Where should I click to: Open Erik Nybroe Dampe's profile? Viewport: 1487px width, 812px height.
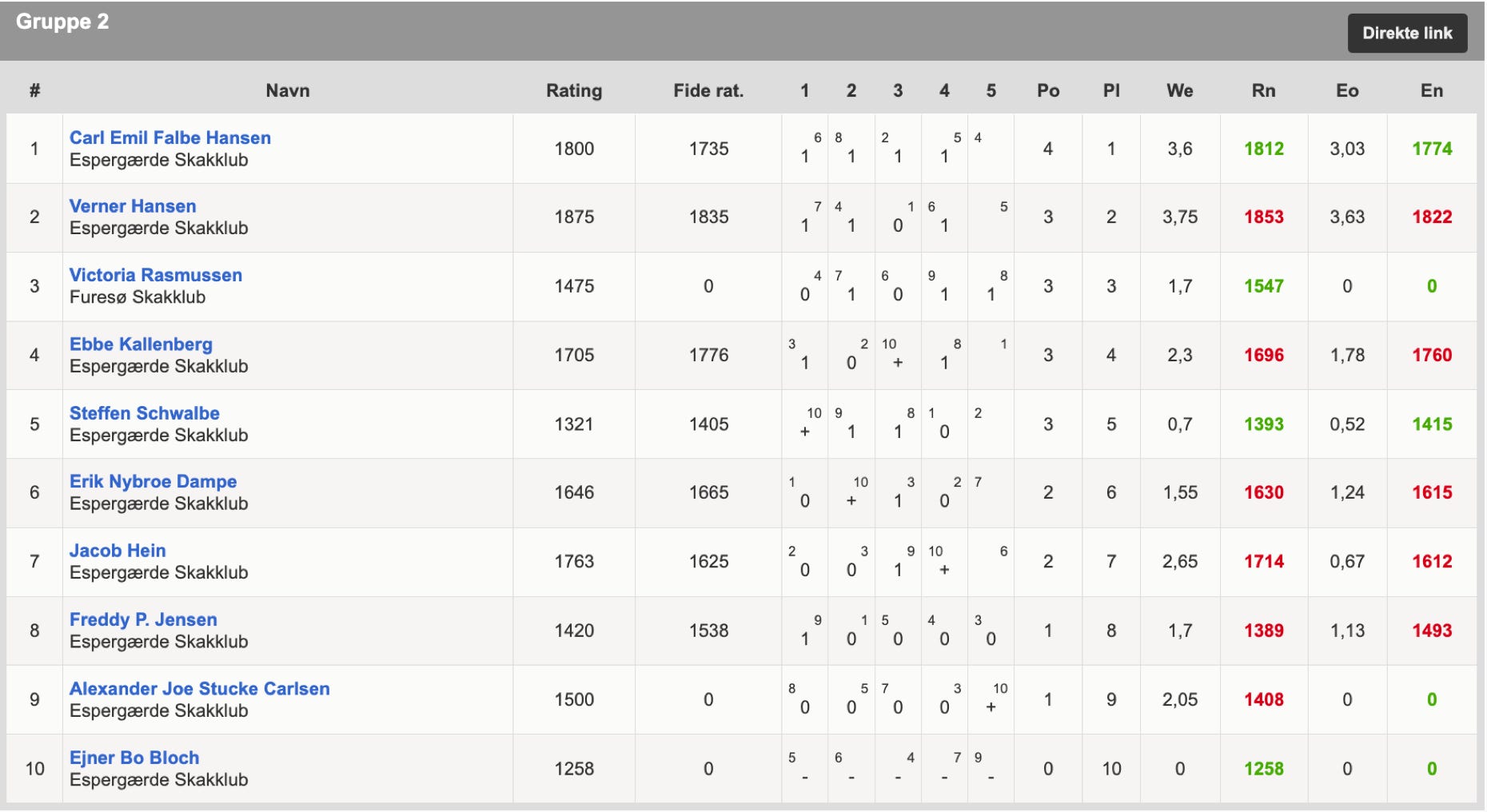point(153,482)
